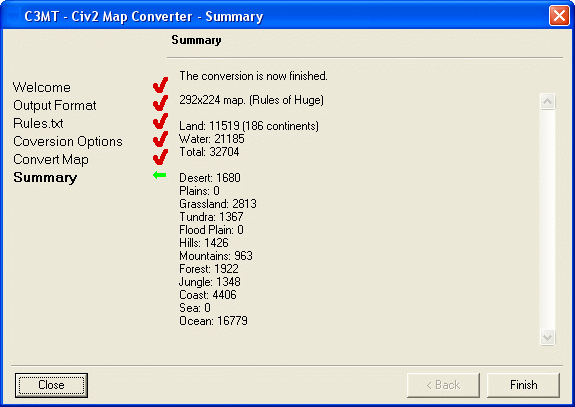Image resolution: width=575 pixels, height=407 pixels.
Task: Click the red checkmark beside Welcome
Action: [160, 85]
